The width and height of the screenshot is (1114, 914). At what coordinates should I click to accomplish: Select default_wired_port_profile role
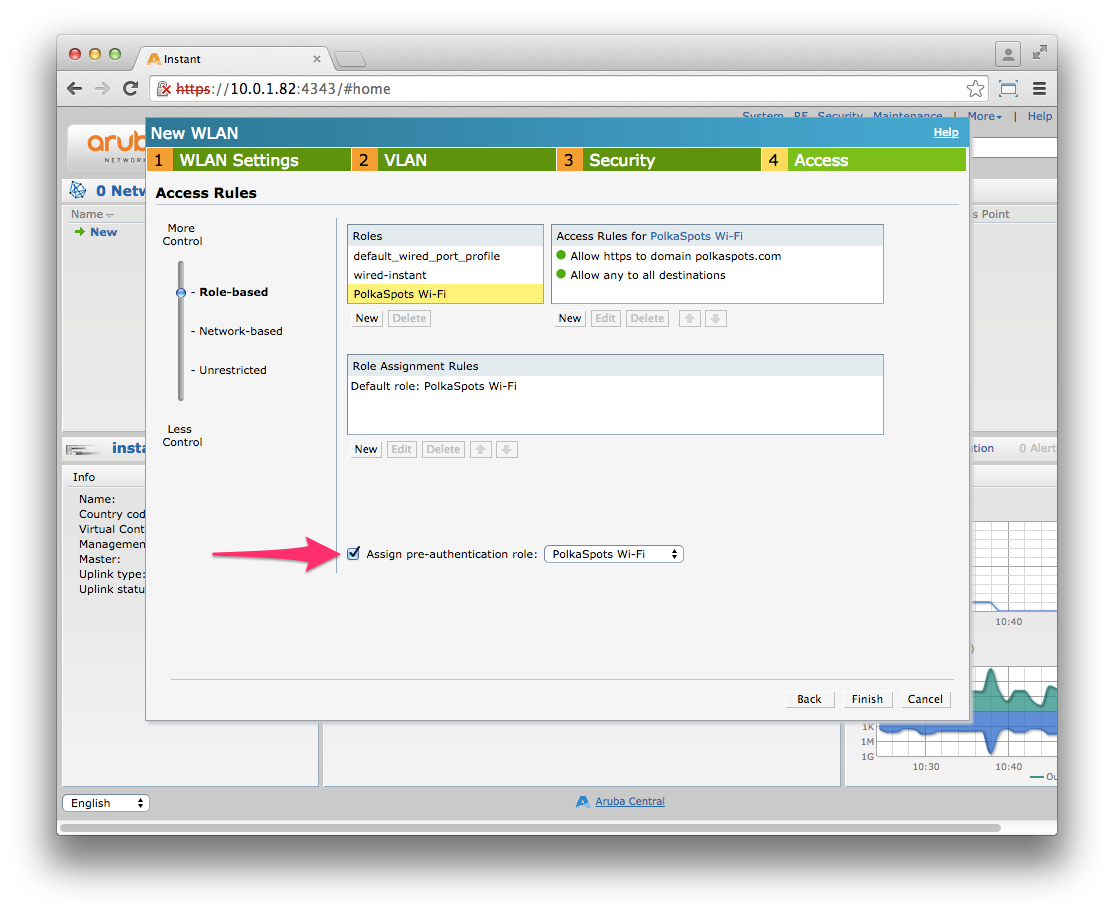point(445,256)
